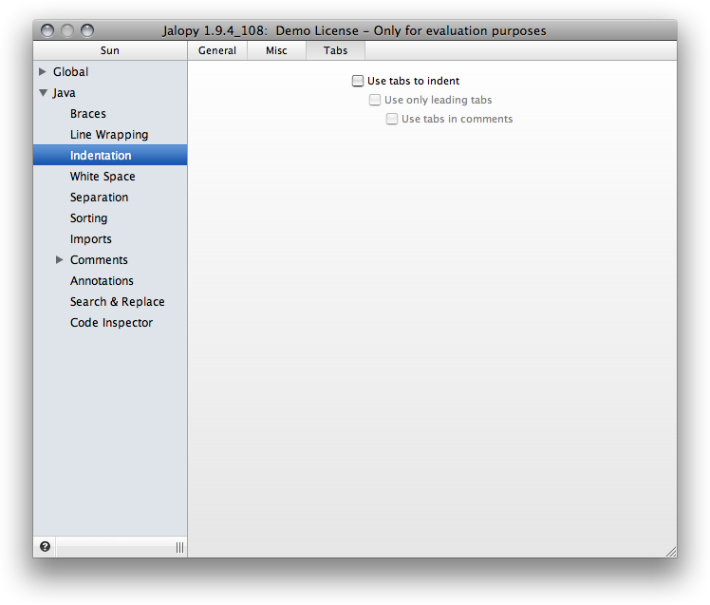Screen dimensions: 710x605
Task: Switch to the Misc tab
Action: coord(277,50)
